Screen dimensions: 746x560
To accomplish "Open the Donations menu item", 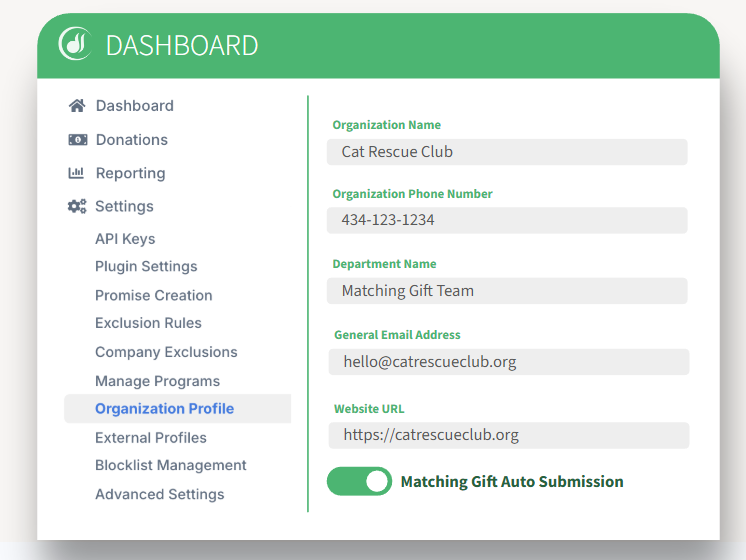I will pos(132,140).
